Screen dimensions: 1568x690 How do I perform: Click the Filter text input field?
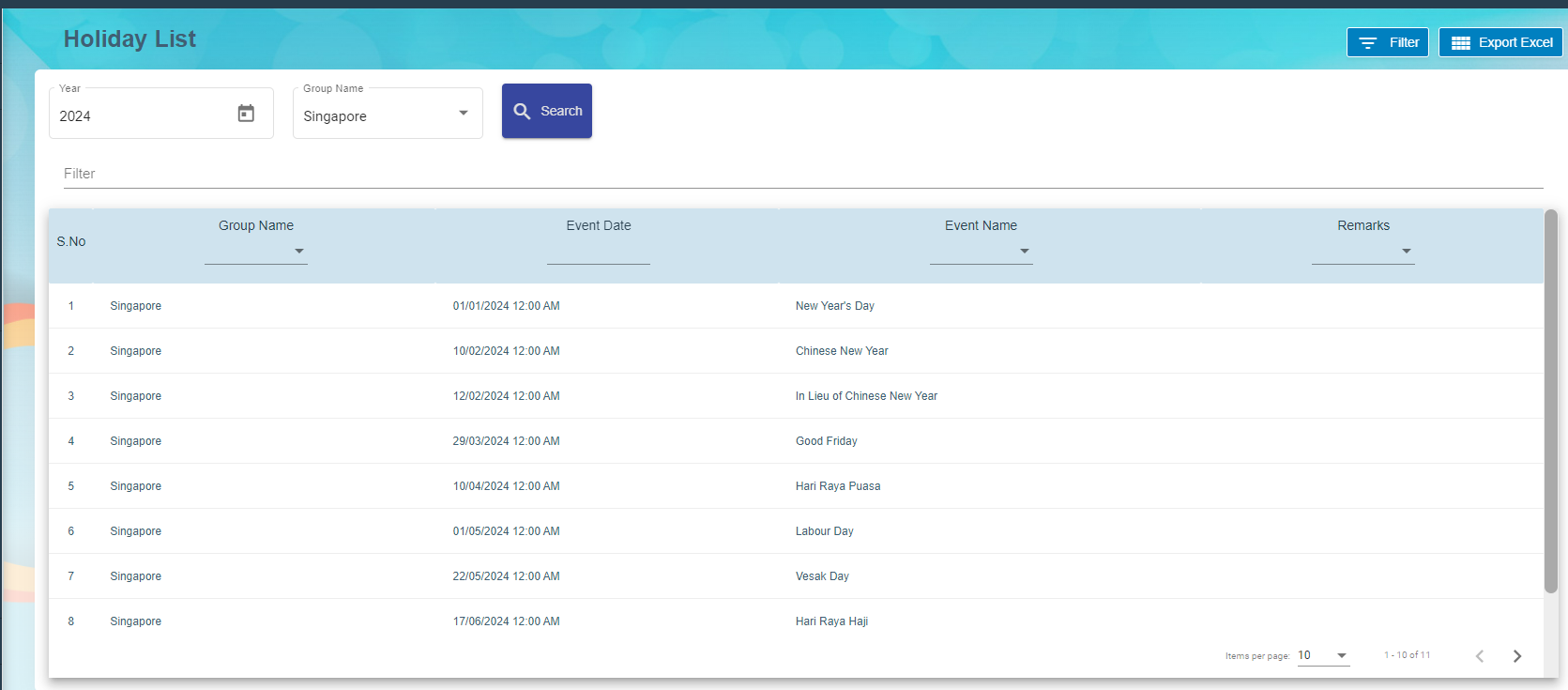(x=802, y=174)
